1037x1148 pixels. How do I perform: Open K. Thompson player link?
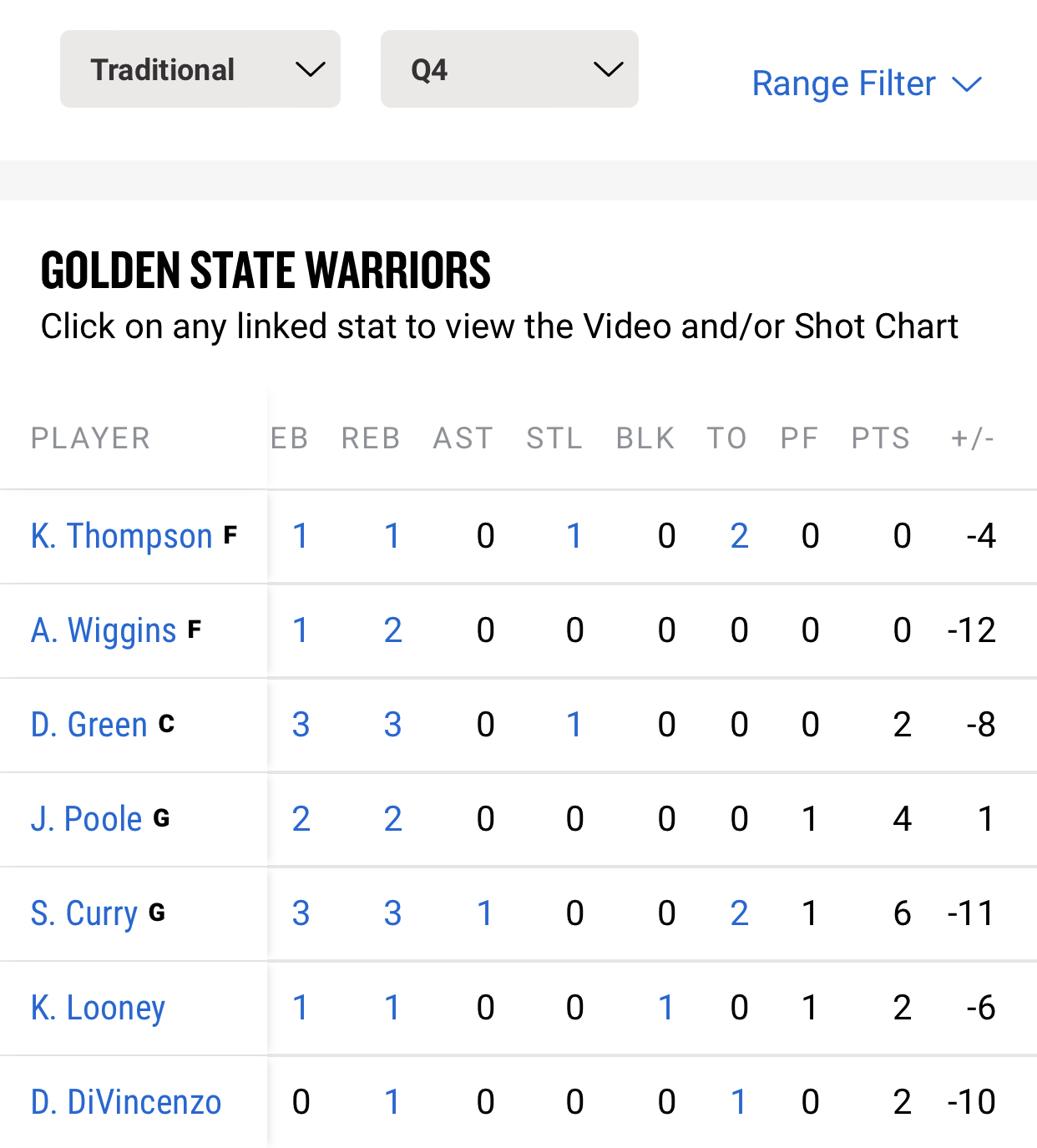point(122,536)
